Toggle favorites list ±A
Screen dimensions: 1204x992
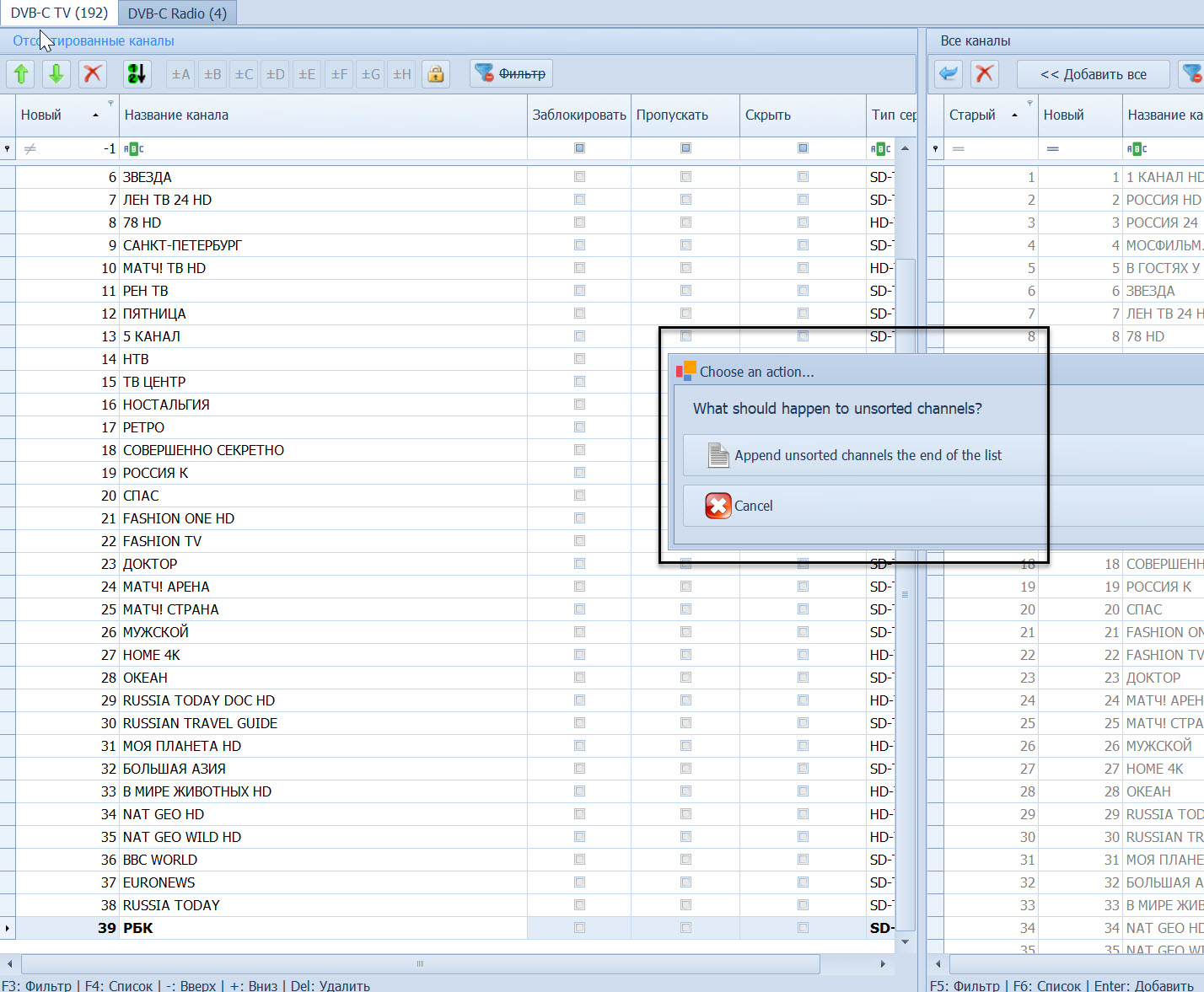click(x=180, y=74)
